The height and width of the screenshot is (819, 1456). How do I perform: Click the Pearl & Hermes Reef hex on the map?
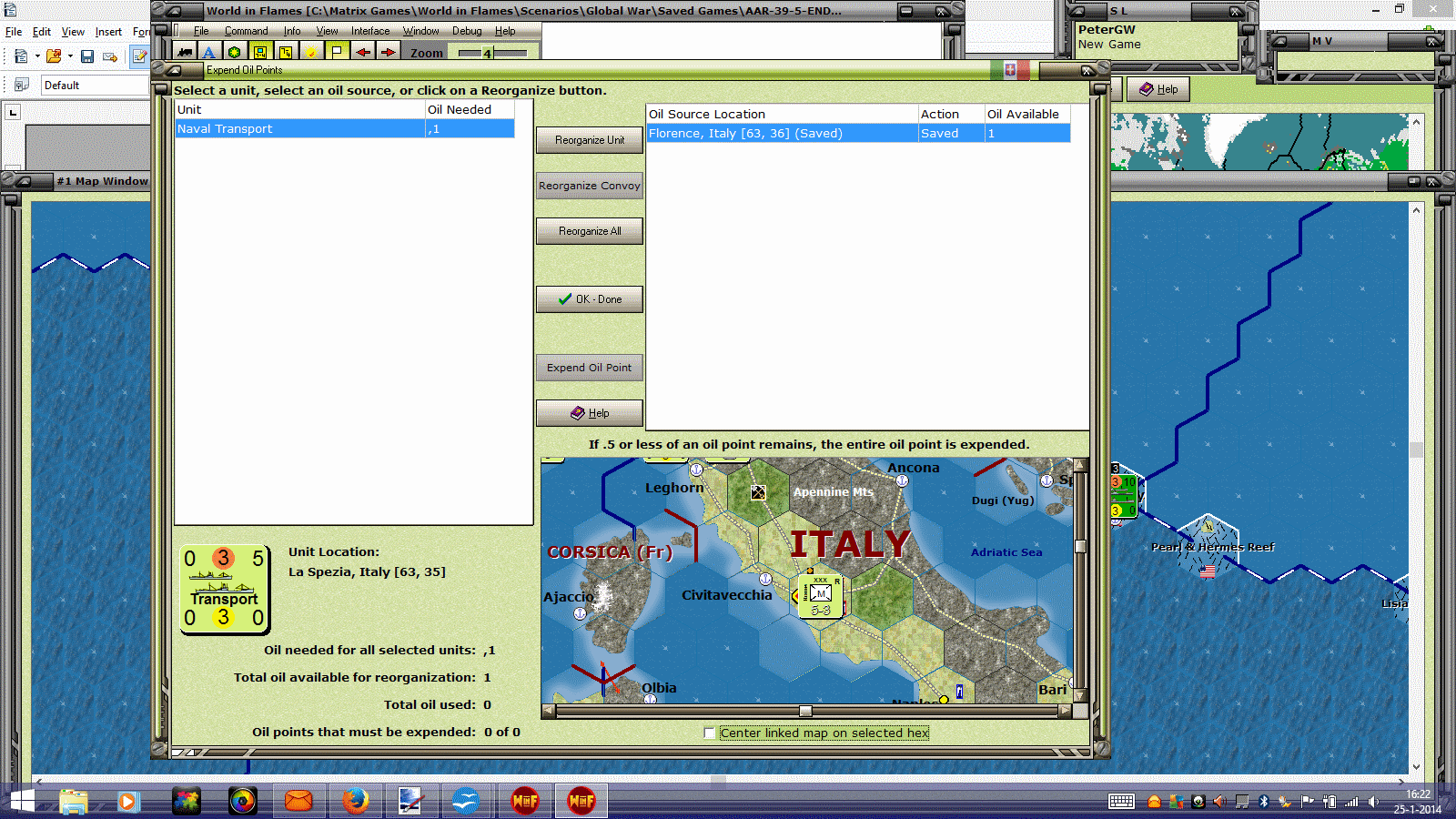[x=1208, y=547]
